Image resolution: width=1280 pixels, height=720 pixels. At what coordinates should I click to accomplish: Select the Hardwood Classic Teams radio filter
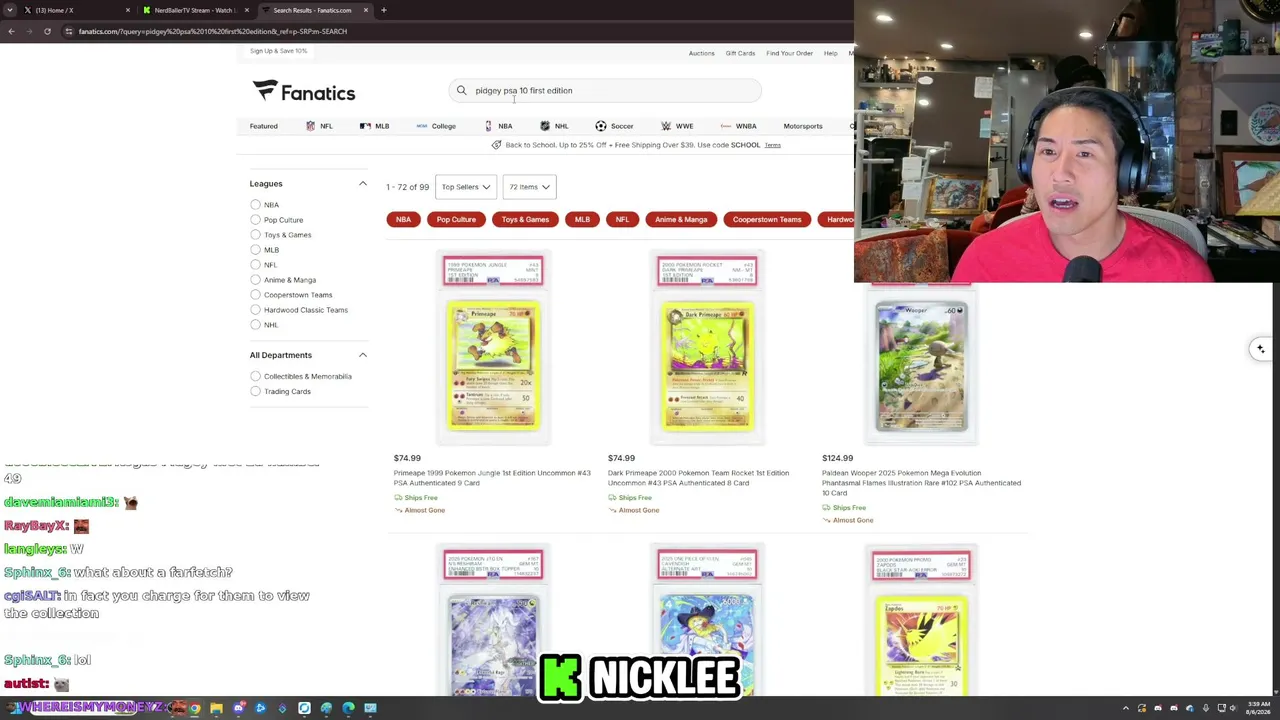255,310
